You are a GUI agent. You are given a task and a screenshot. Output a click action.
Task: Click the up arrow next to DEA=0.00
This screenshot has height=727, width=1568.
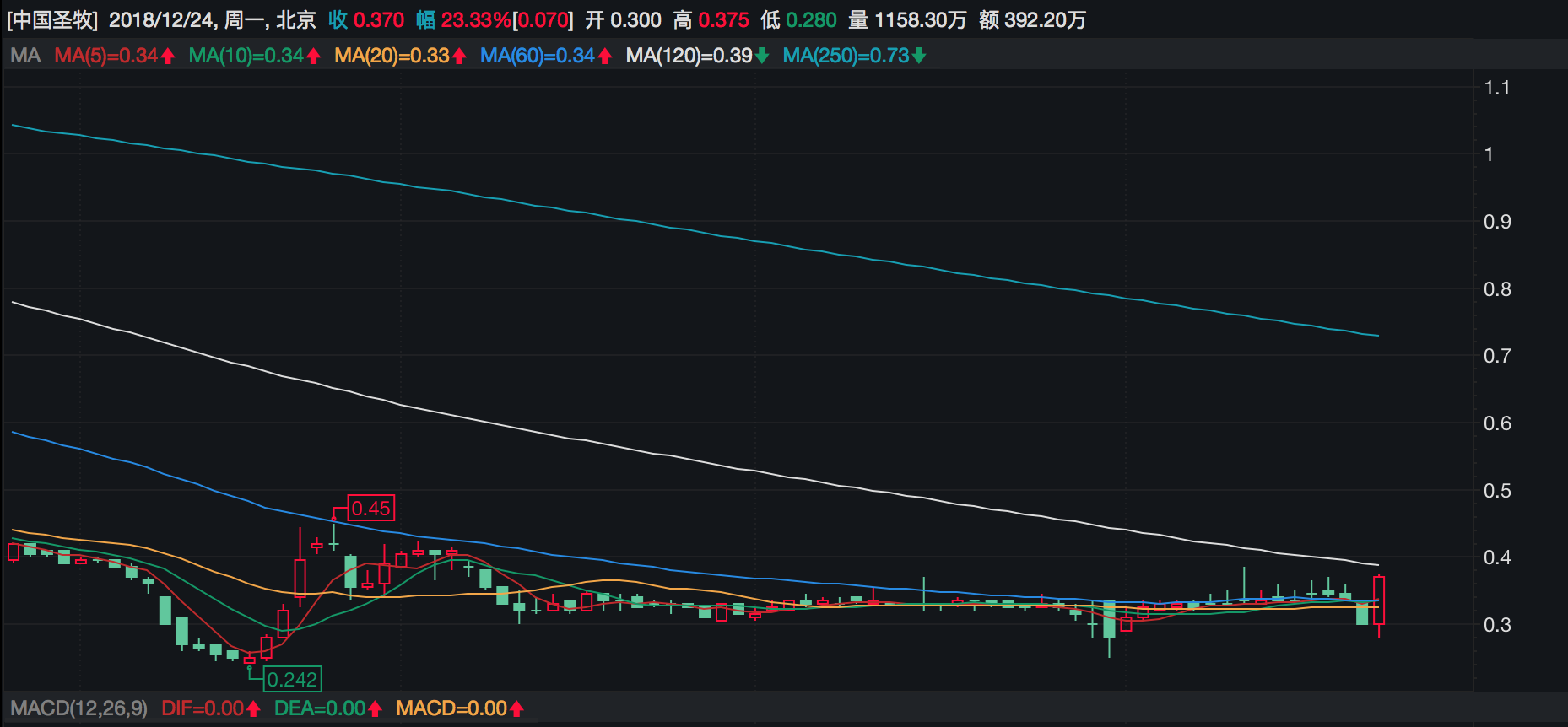tap(375, 709)
